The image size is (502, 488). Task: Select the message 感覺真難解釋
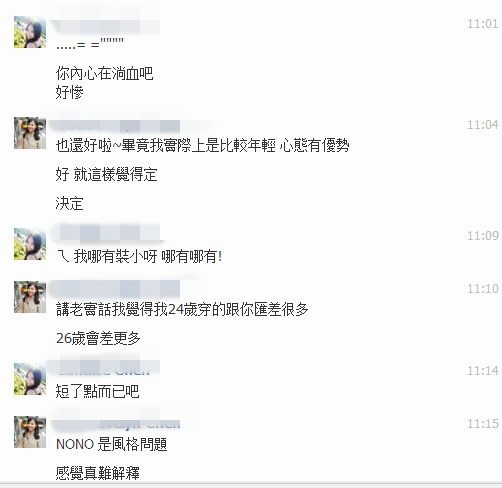click(97, 473)
